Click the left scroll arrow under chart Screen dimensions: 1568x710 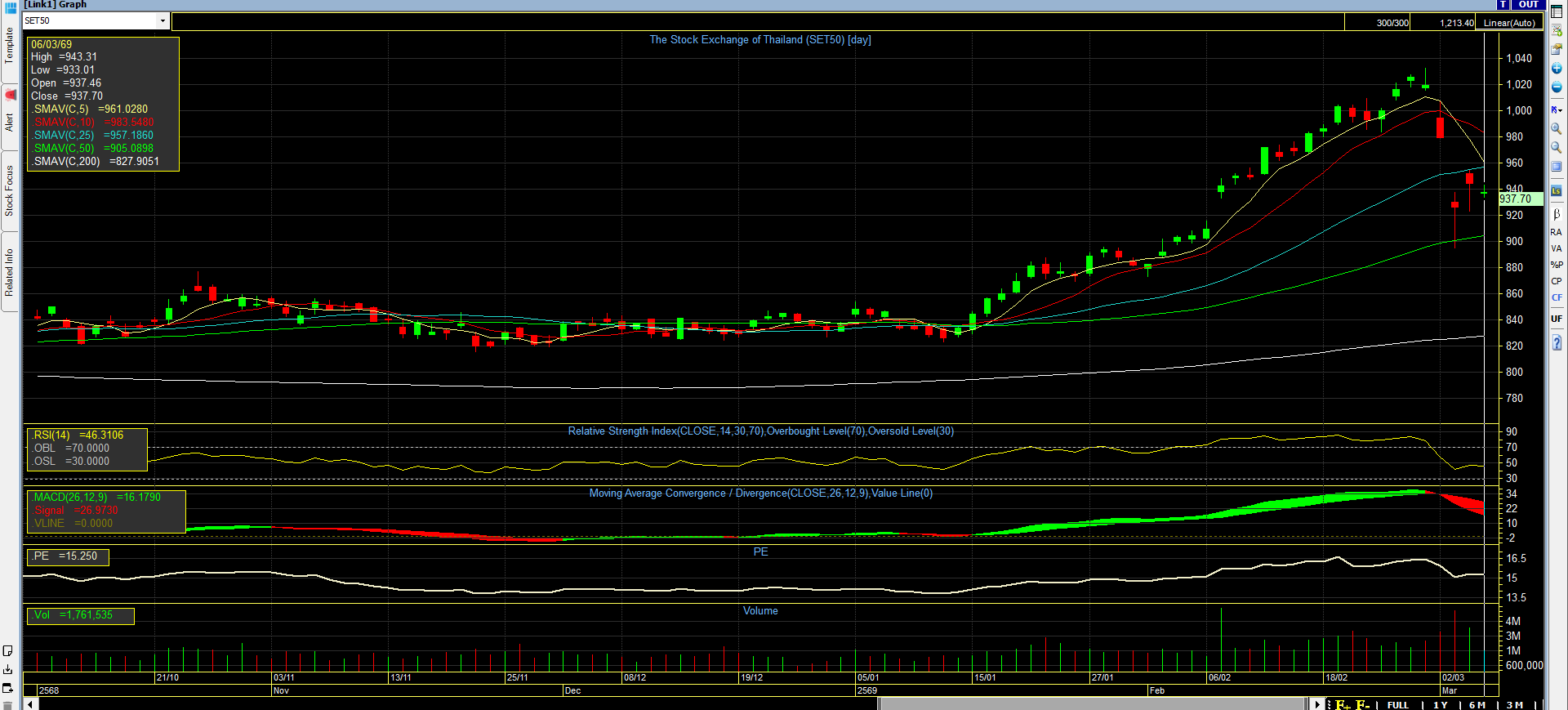(x=30, y=704)
